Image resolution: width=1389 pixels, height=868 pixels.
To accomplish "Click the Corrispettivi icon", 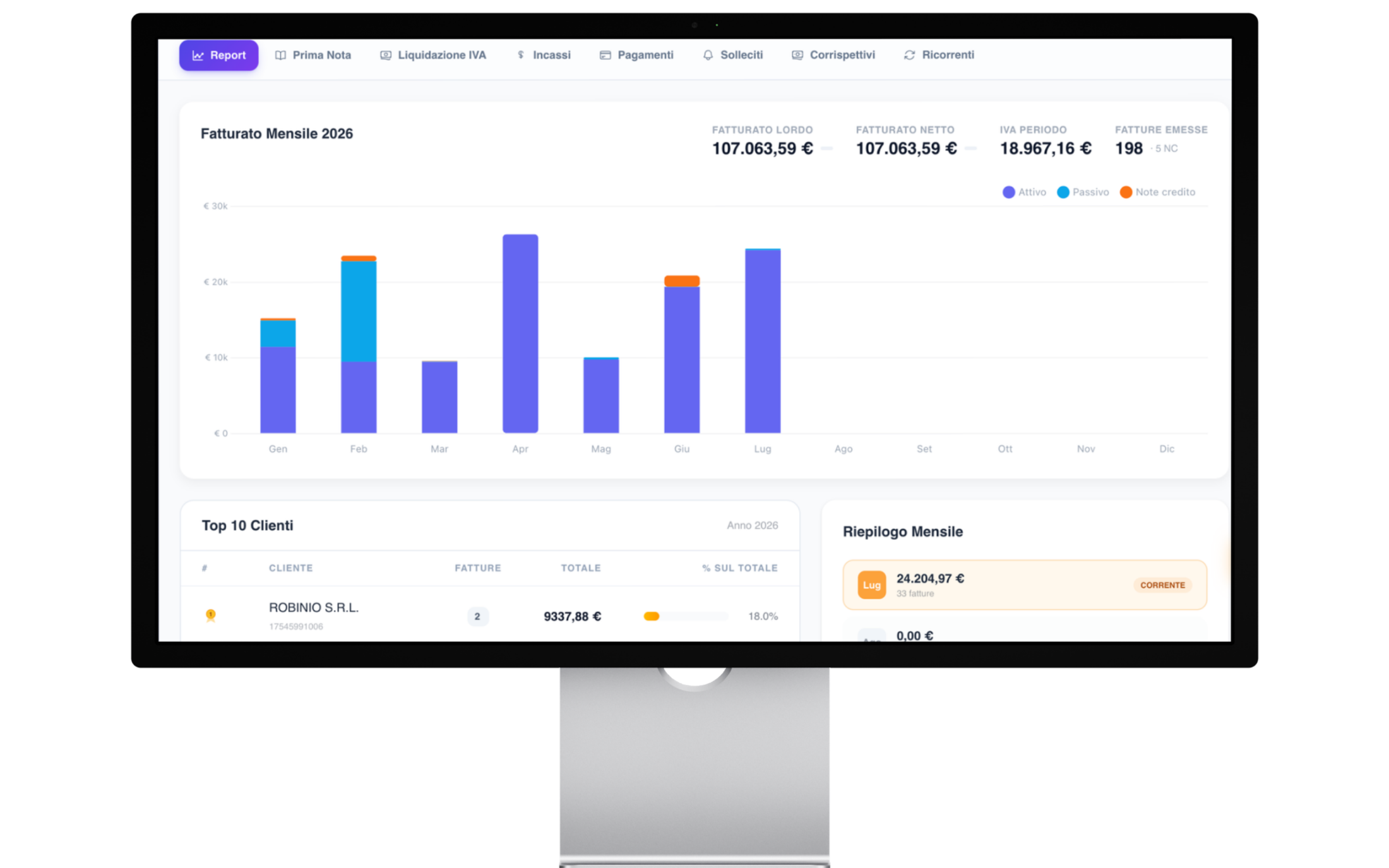I will point(797,56).
